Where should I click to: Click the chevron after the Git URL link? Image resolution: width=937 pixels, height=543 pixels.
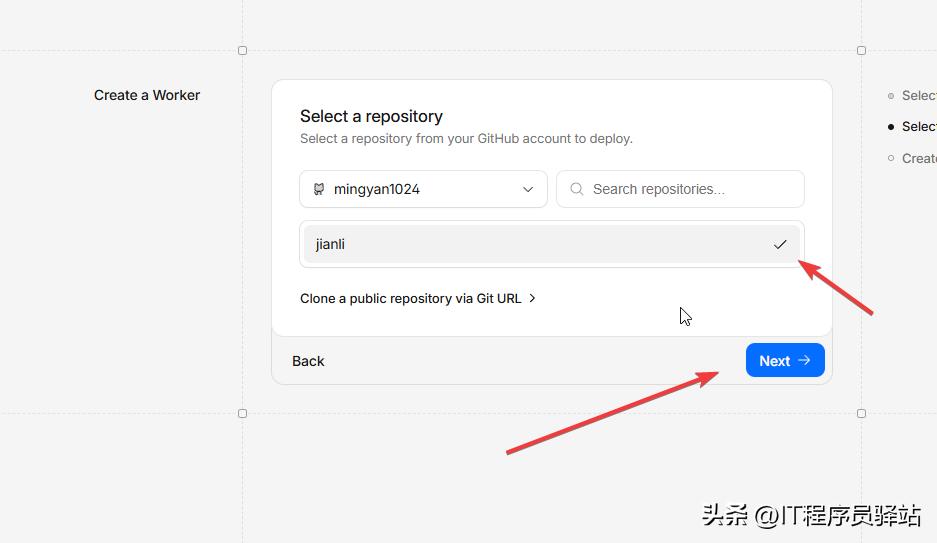pos(533,298)
